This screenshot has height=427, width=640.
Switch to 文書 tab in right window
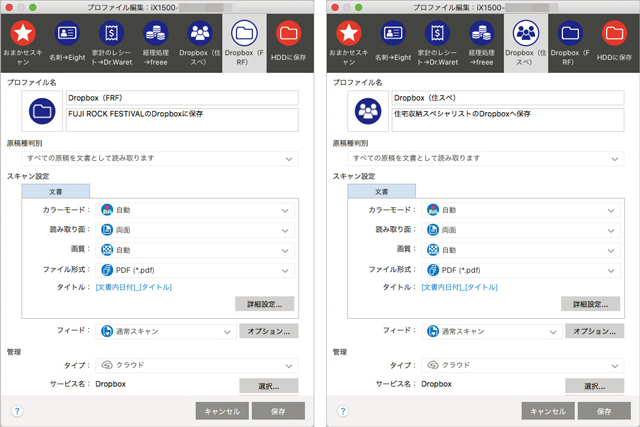click(x=382, y=191)
